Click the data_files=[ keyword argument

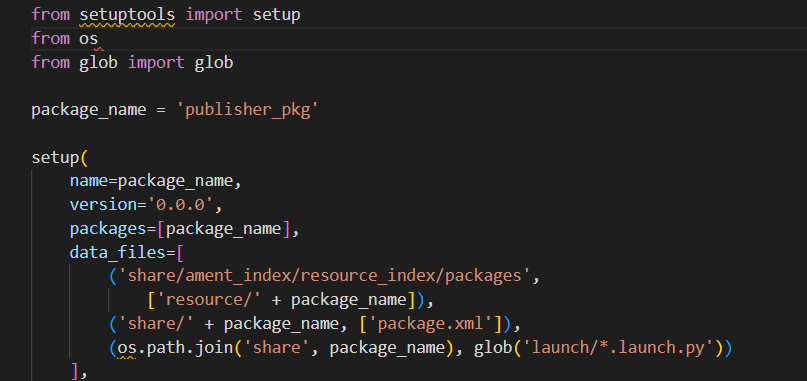[x=127, y=253]
